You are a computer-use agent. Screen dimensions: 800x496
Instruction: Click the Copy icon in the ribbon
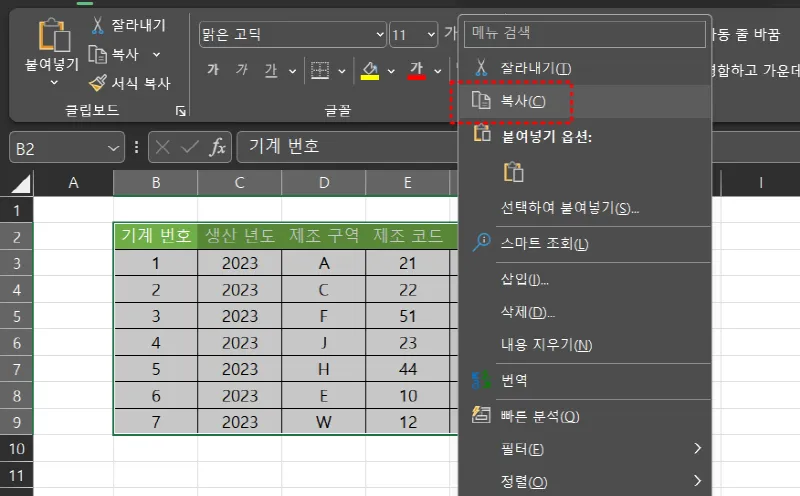(97, 54)
